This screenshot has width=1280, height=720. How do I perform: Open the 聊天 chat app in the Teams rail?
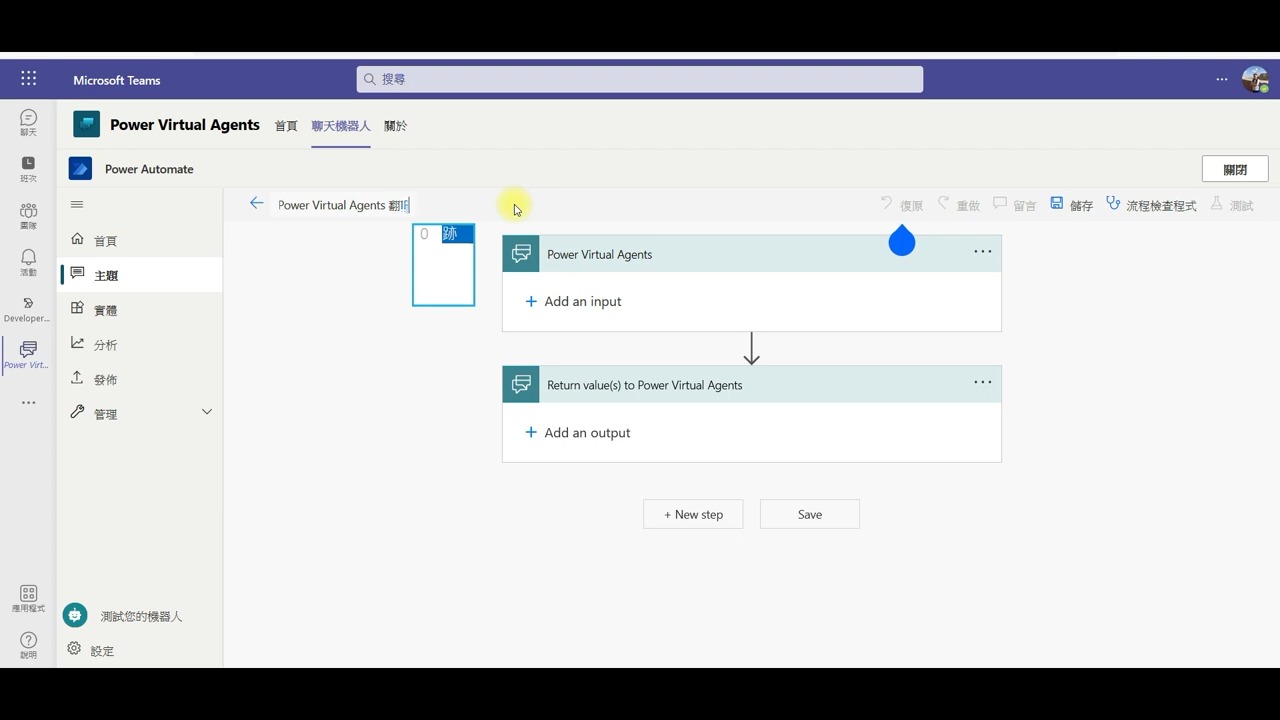click(x=28, y=123)
